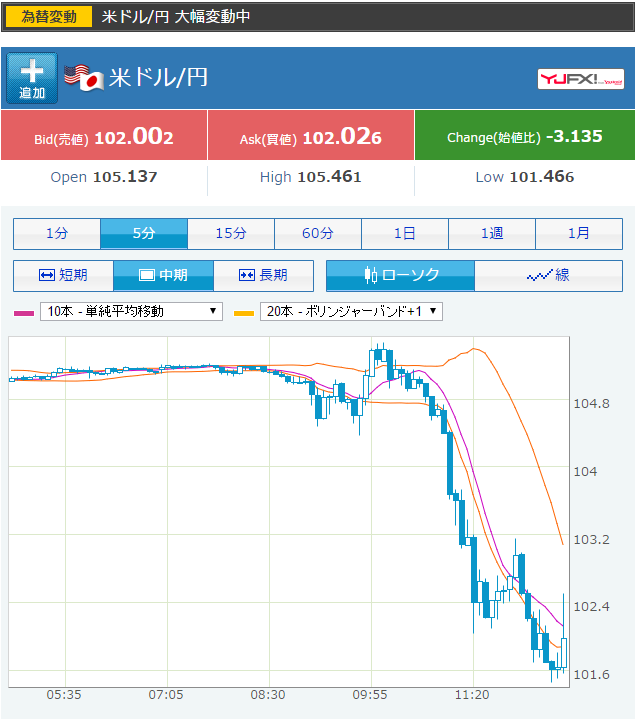Select the 中期 mid-term range button
This screenshot has width=636, height=721.
coord(163,275)
